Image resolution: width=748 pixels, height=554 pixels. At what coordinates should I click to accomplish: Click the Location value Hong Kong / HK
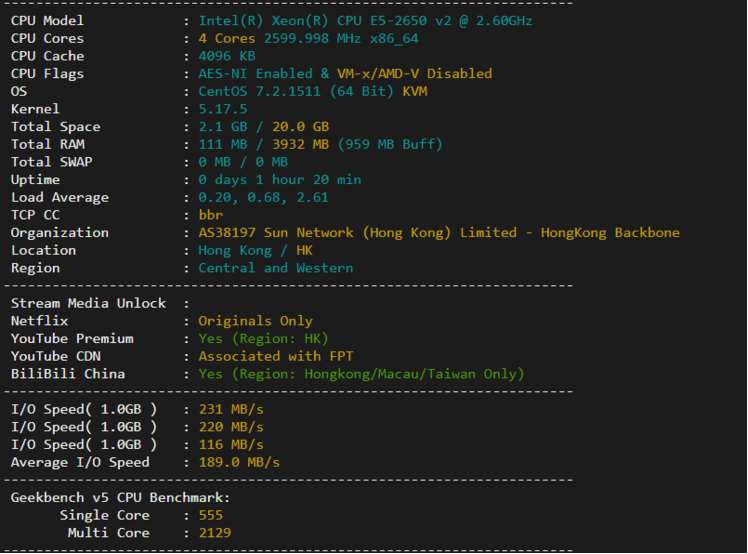point(254,250)
